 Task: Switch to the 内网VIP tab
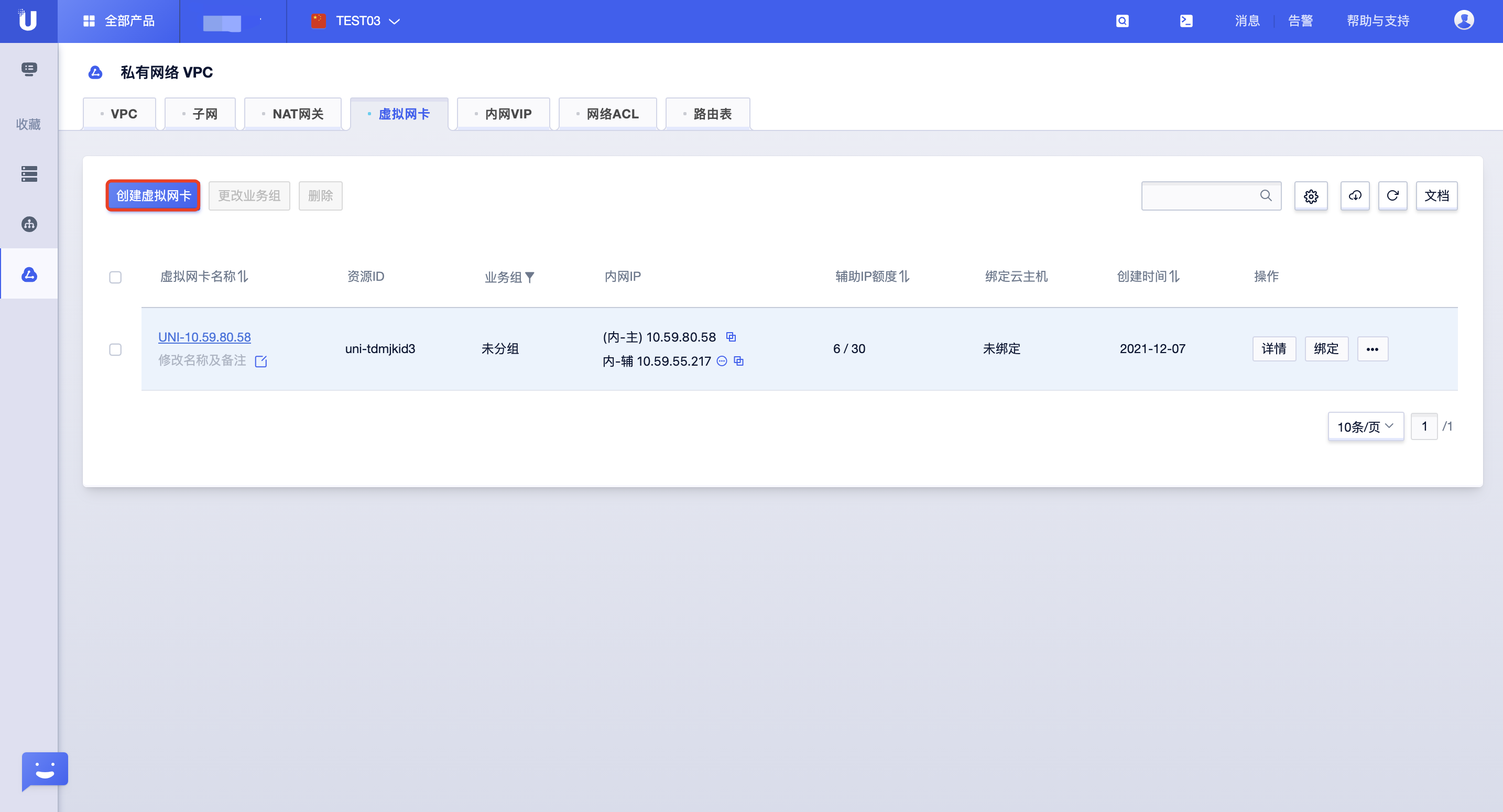click(504, 114)
